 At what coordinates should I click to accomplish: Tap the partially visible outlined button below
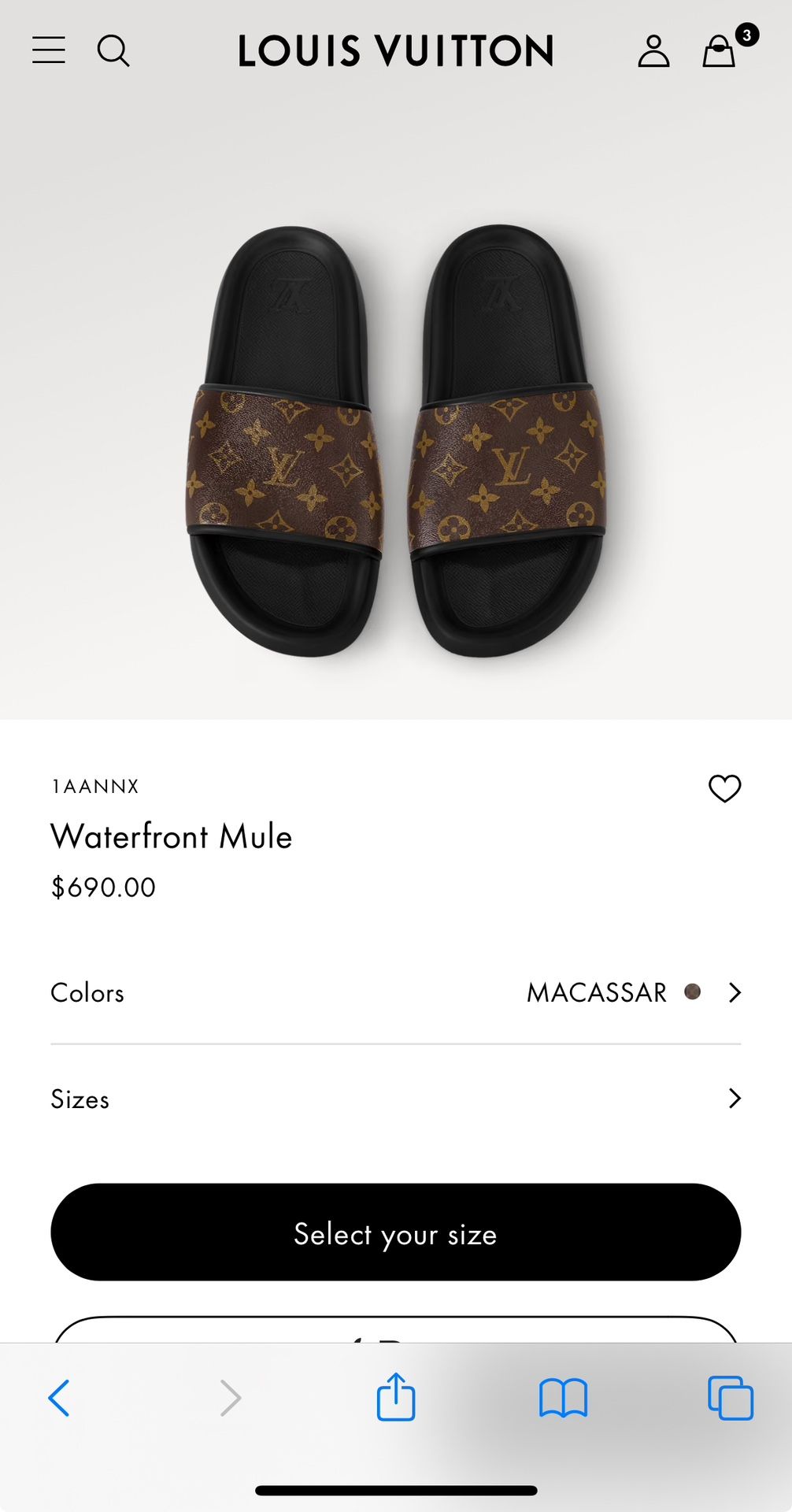click(x=395, y=1329)
